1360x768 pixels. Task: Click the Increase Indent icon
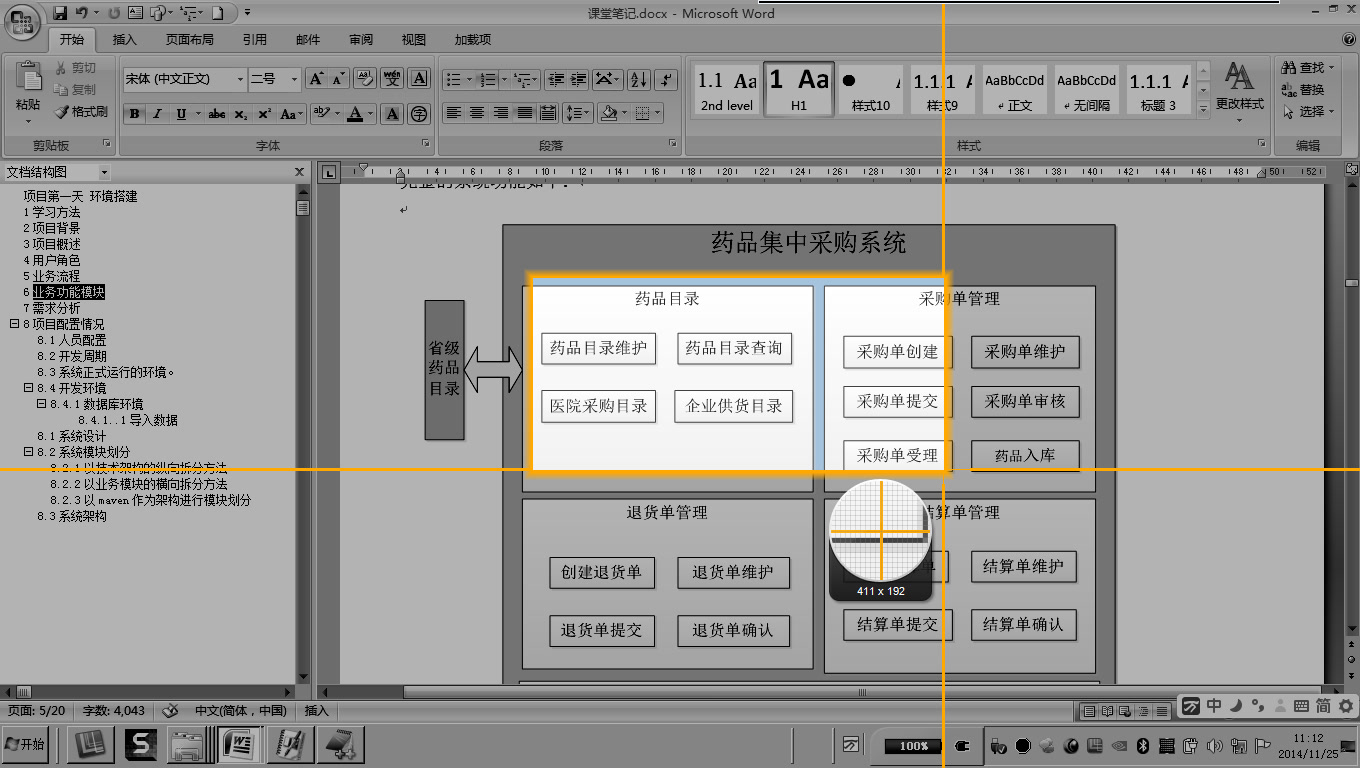tap(578, 79)
